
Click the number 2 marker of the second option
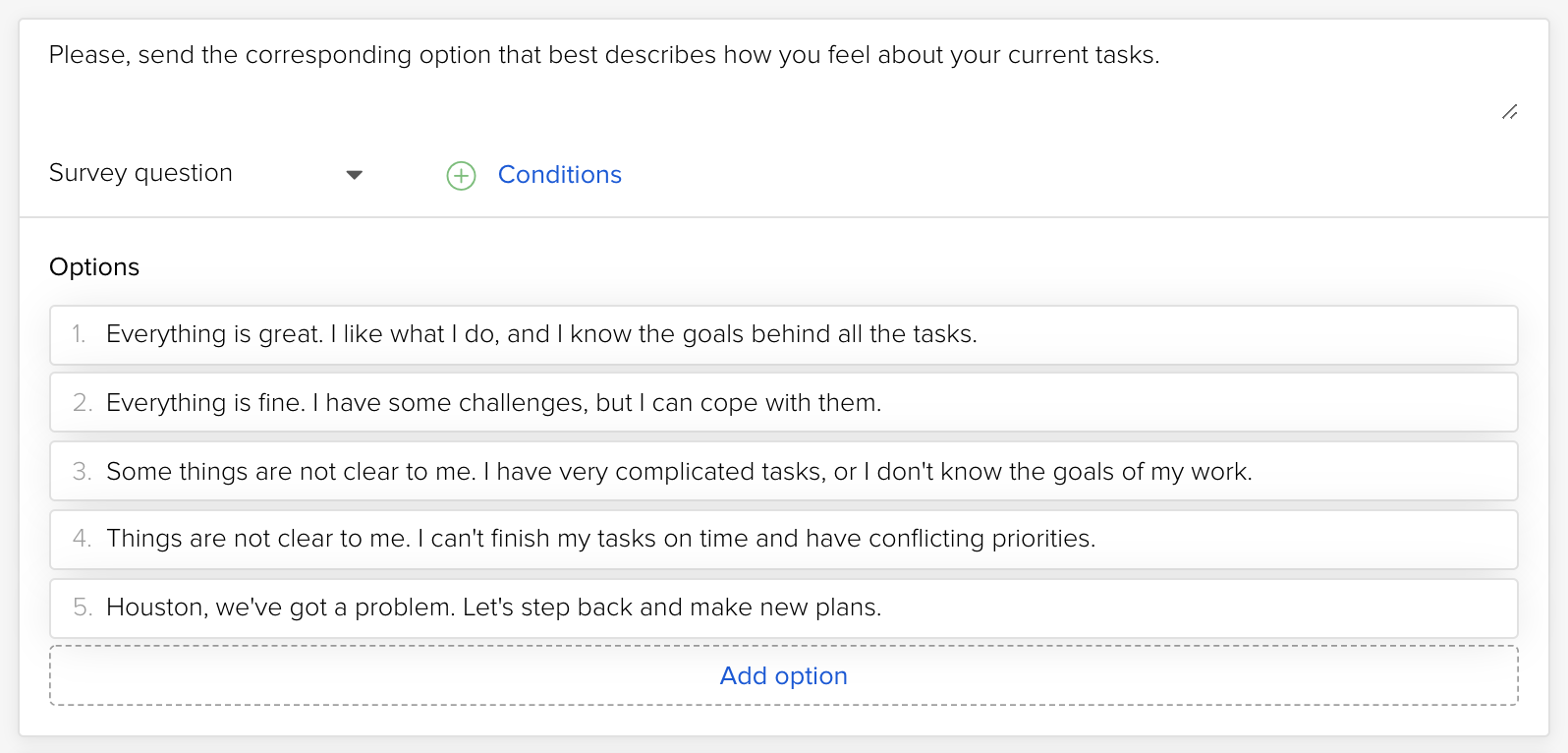(82, 403)
